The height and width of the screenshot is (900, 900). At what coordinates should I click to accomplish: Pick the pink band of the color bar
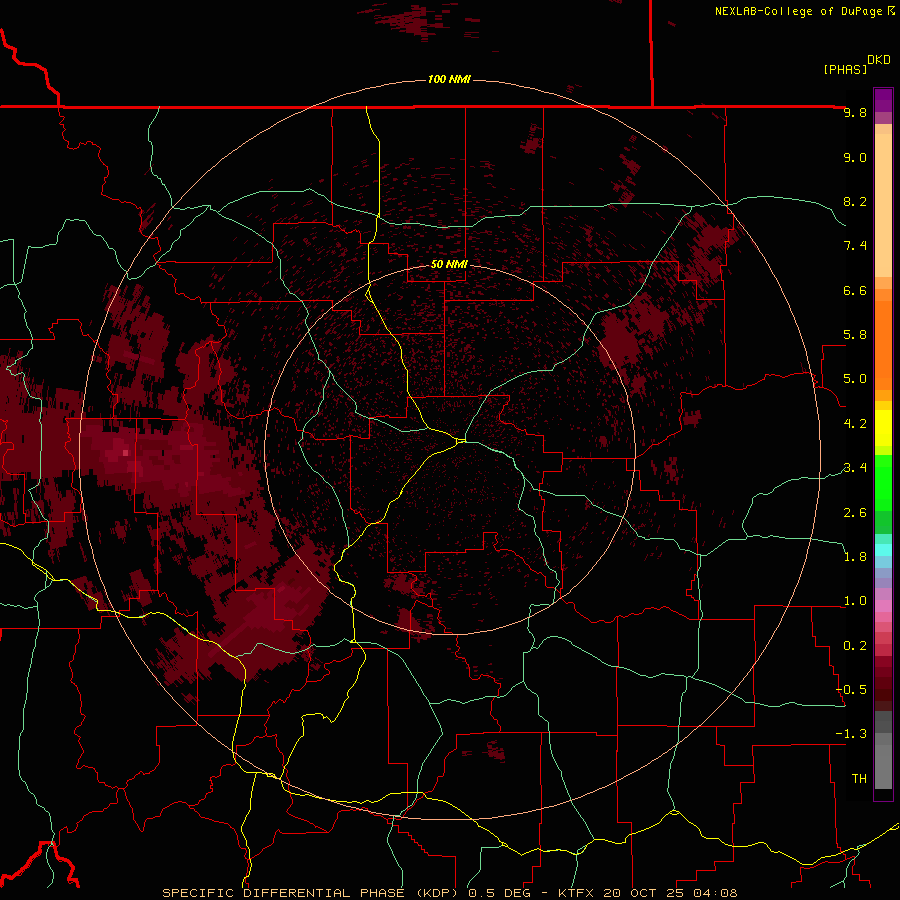coord(883,606)
